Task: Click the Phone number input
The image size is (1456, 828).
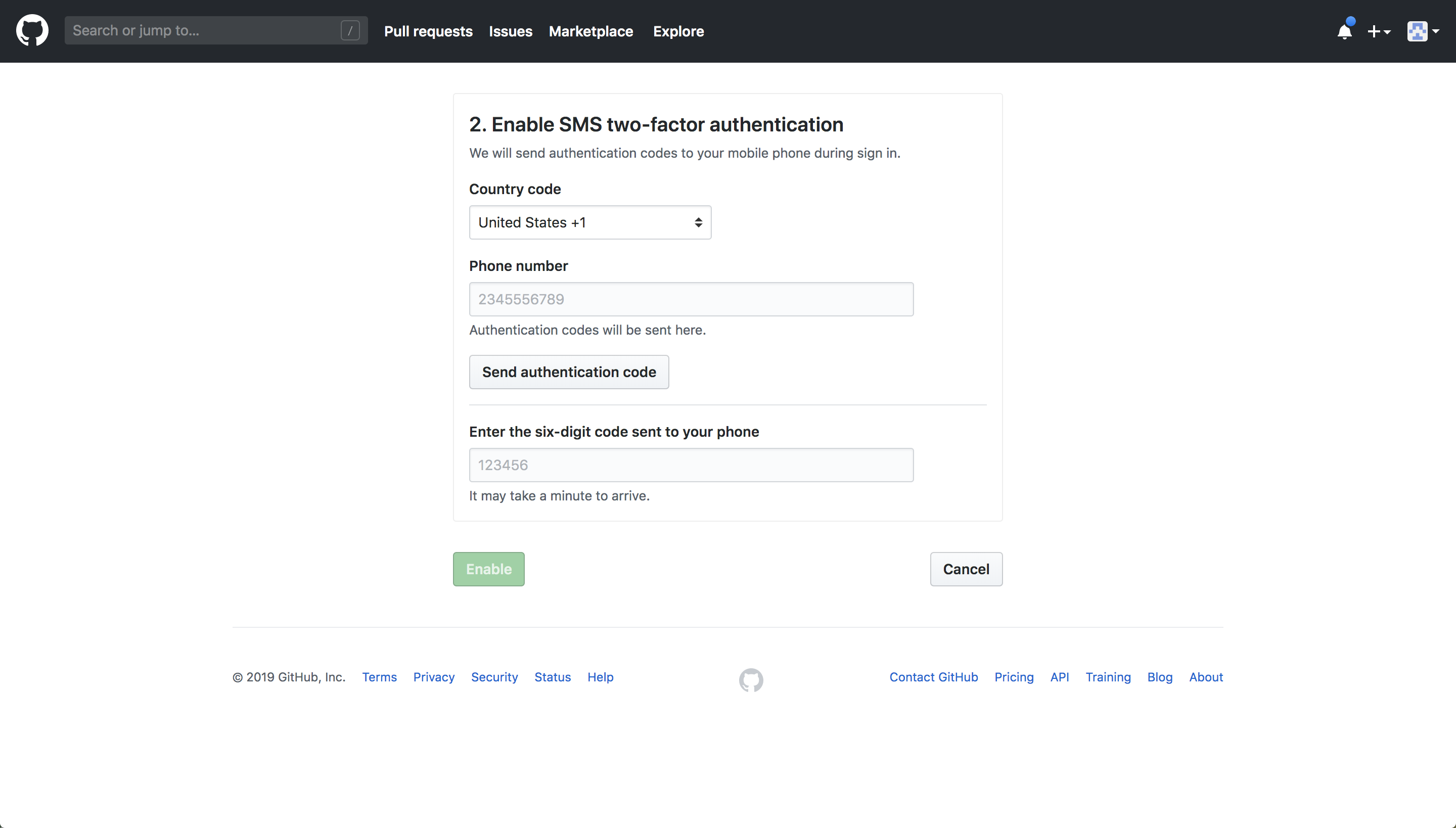Action: point(691,299)
